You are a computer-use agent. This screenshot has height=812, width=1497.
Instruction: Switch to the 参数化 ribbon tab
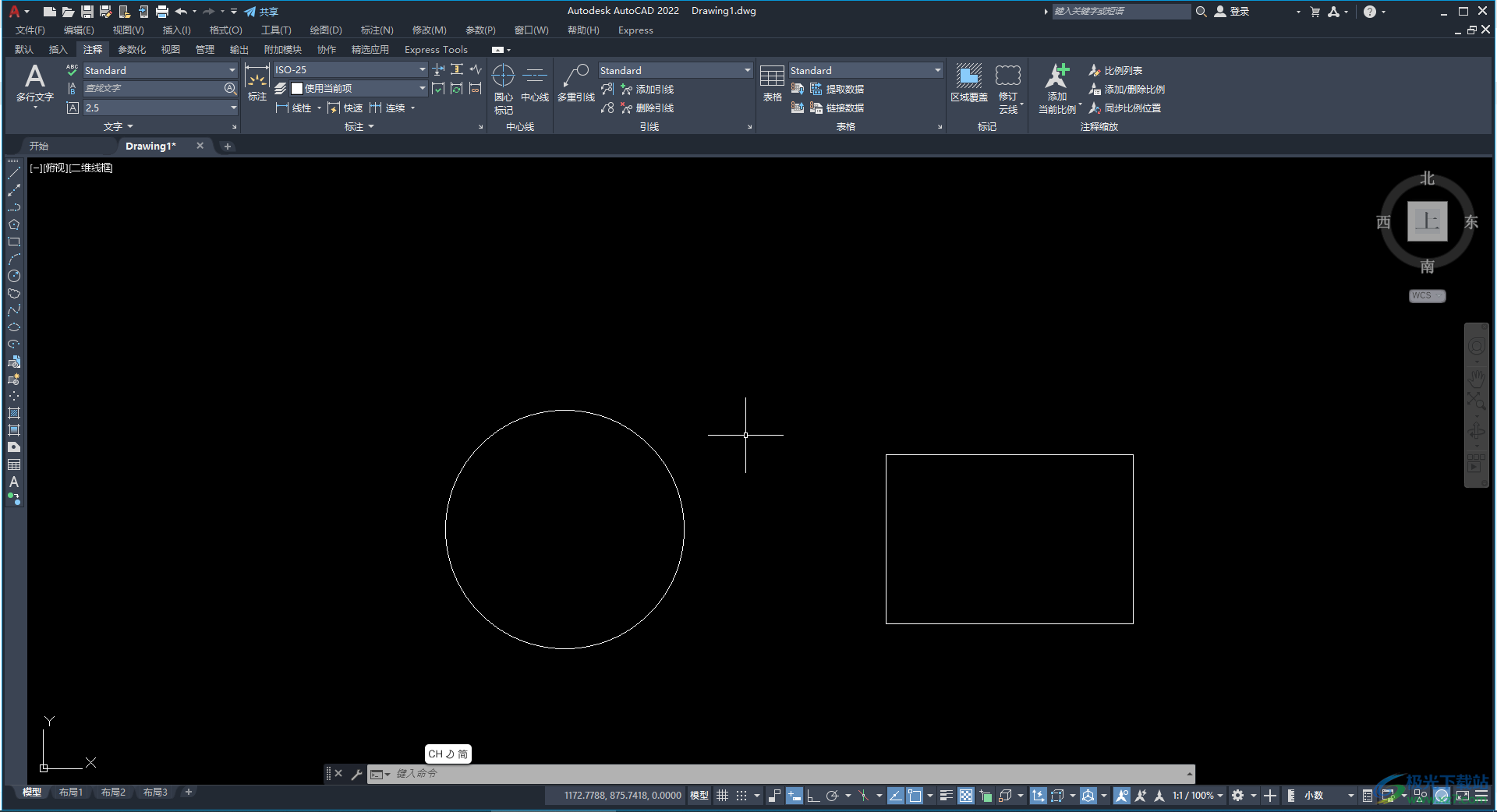click(132, 49)
